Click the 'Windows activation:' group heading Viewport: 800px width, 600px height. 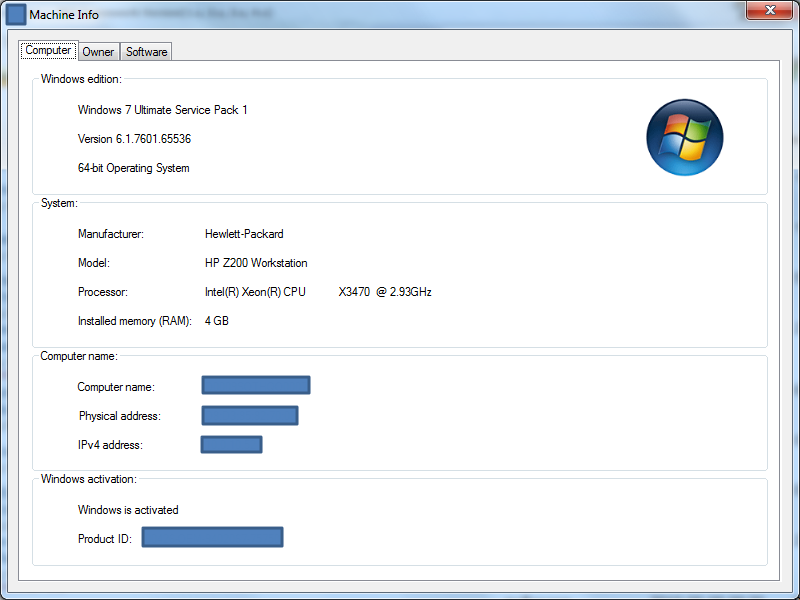pyautogui.click(x=89, y=479)
